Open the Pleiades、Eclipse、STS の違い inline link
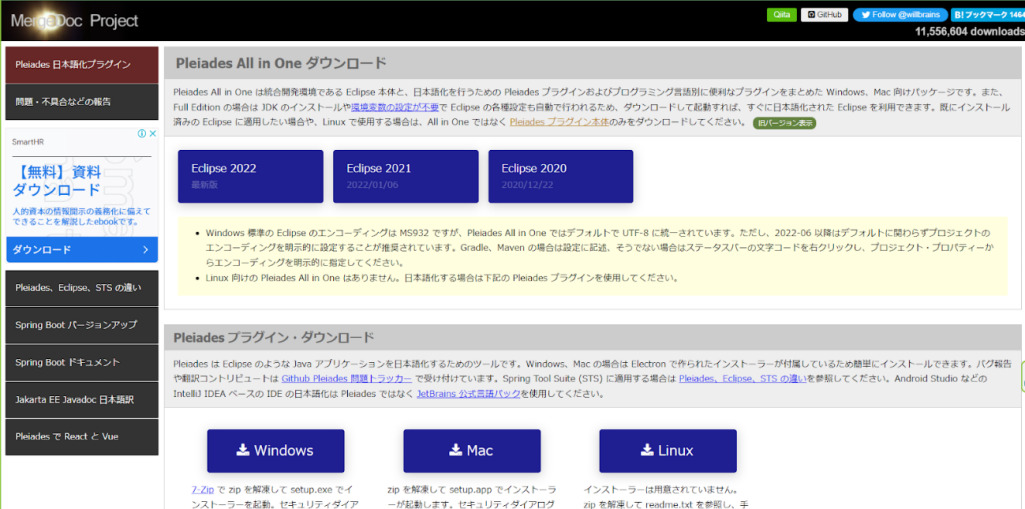Screen dimensions: 1025x509 point(743,378)
